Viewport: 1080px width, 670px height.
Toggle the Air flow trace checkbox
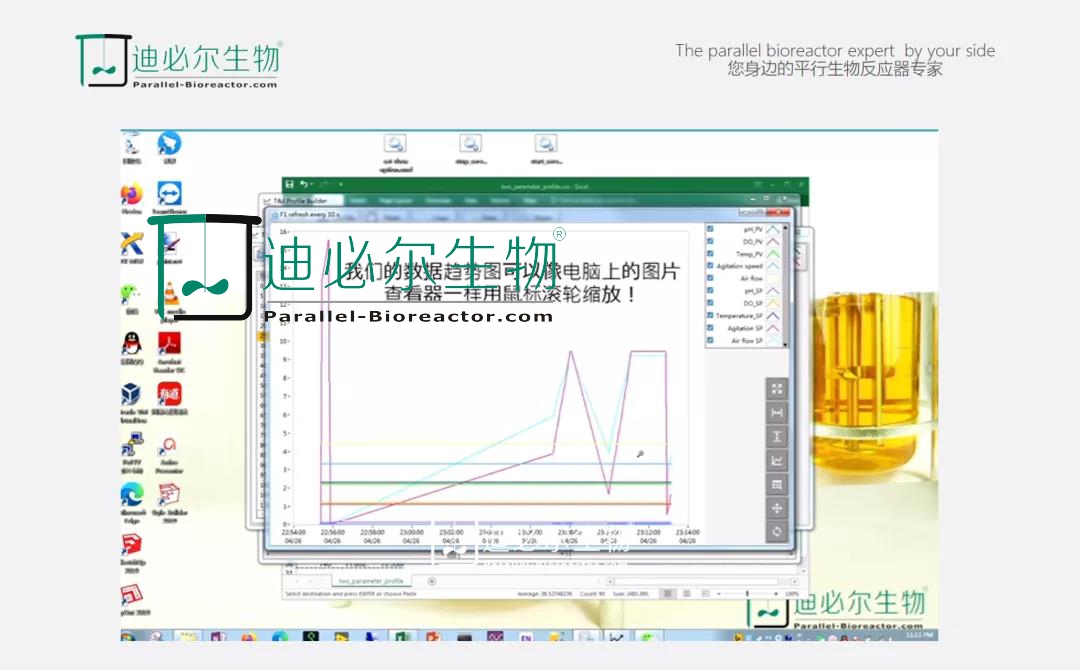click(x=710, y=278)
